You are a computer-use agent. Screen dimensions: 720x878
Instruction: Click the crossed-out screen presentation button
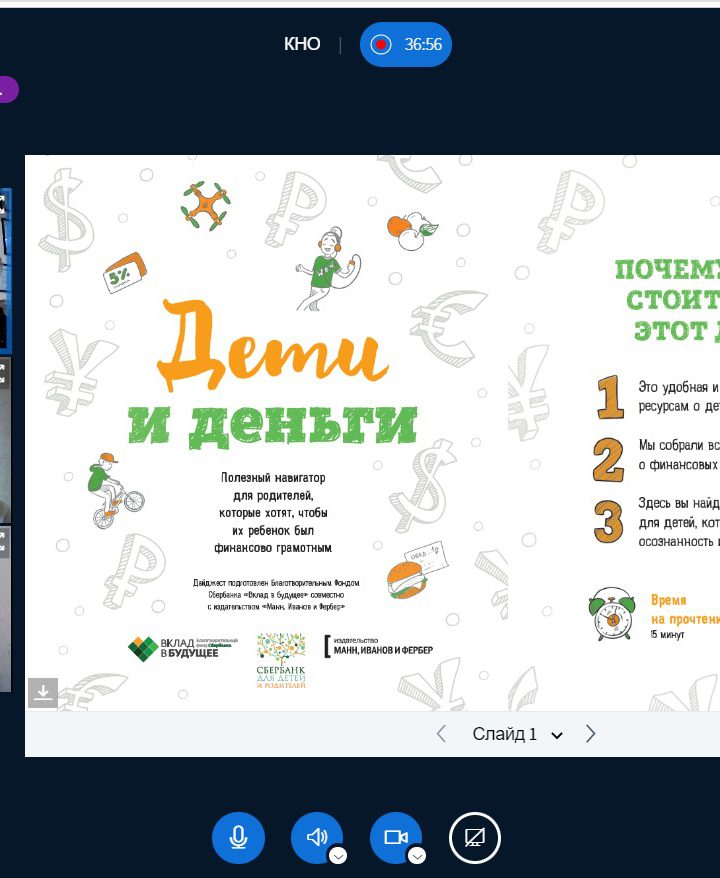[x=474, y=837]
